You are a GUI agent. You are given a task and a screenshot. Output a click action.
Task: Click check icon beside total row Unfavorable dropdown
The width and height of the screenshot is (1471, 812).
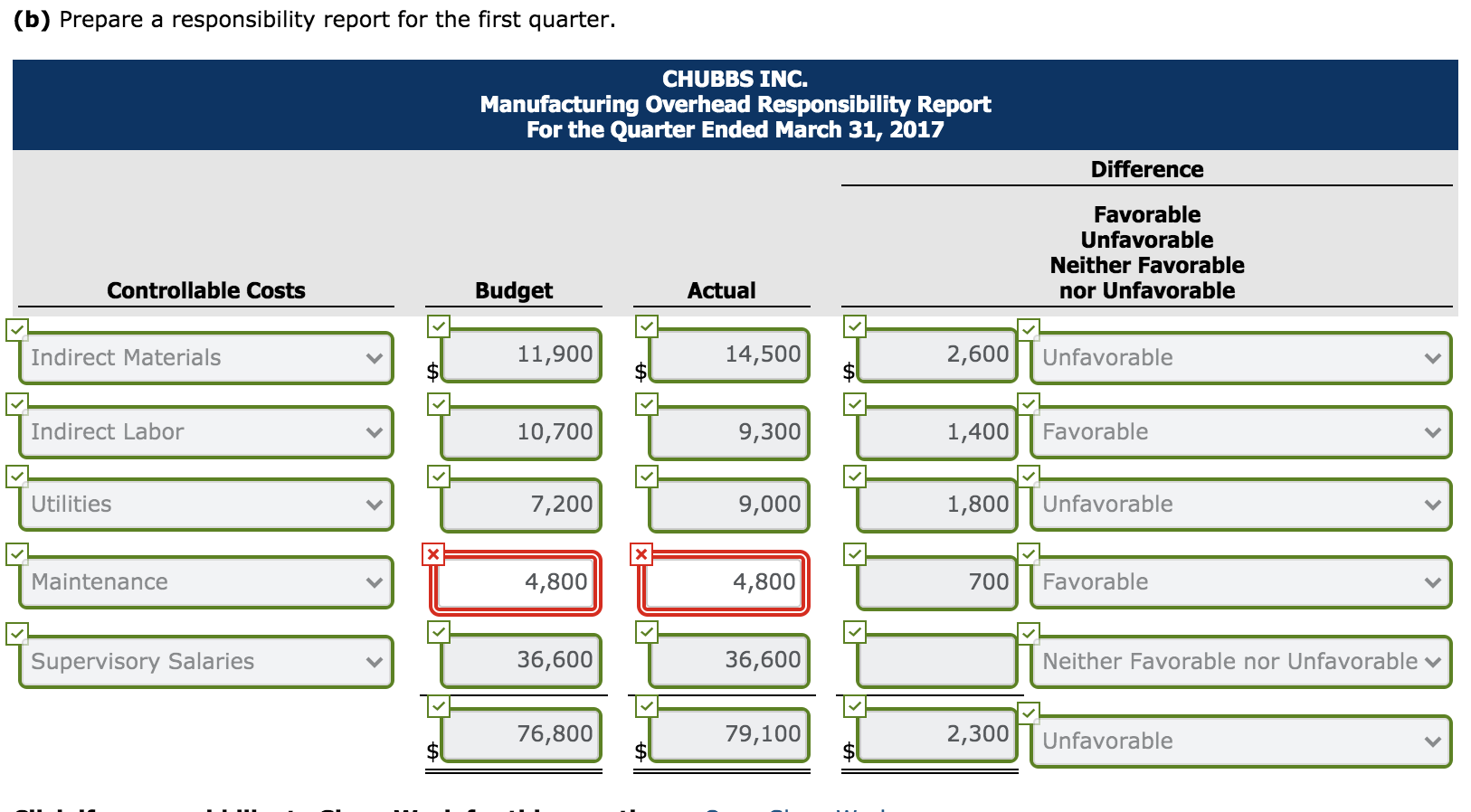1029,713
